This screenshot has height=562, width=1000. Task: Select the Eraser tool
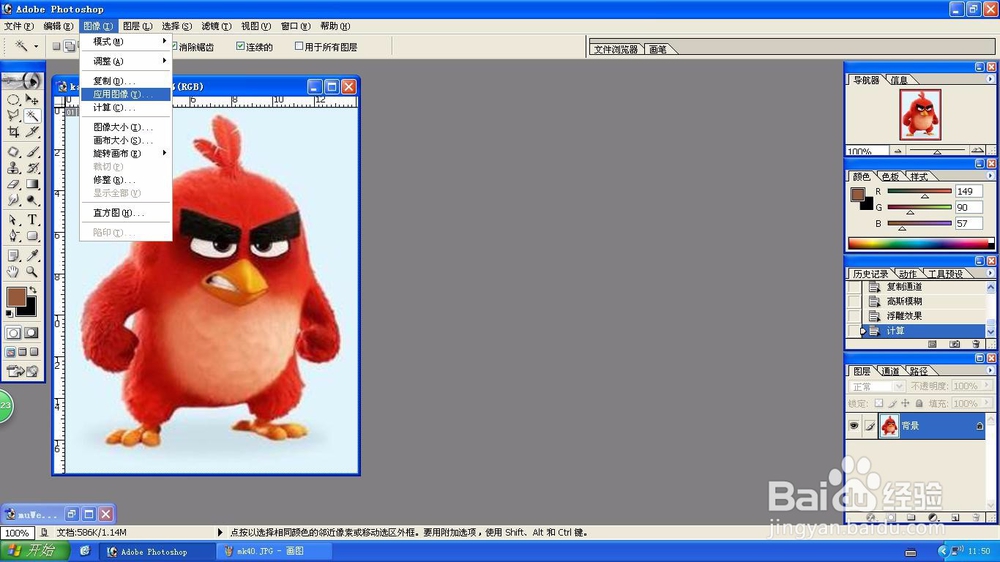pos(13,184)
